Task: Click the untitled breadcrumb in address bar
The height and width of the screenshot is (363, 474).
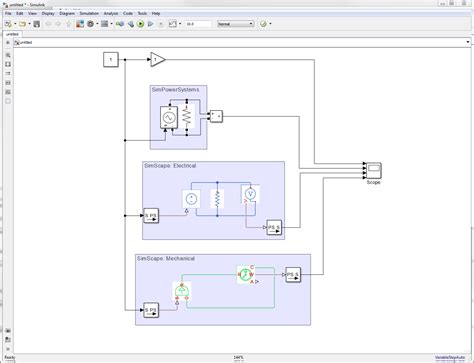Action: [x=26, y=43]
